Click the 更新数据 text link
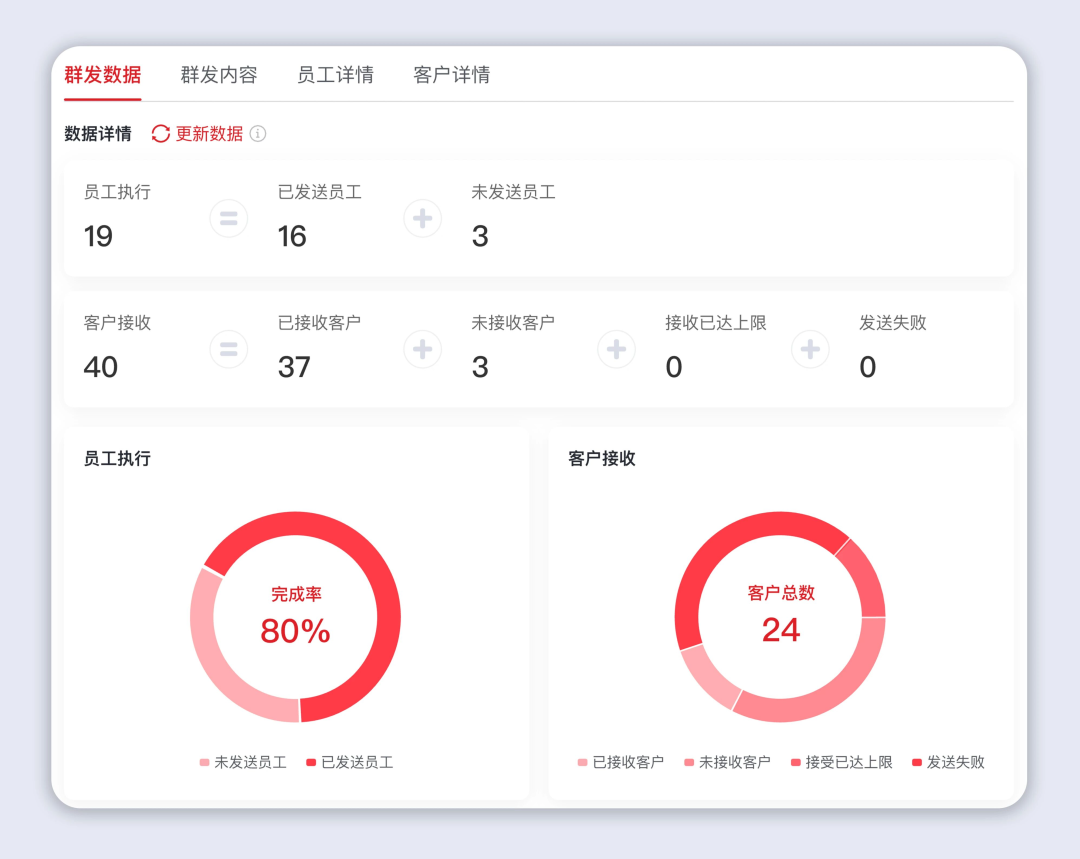 pos(209,134)
